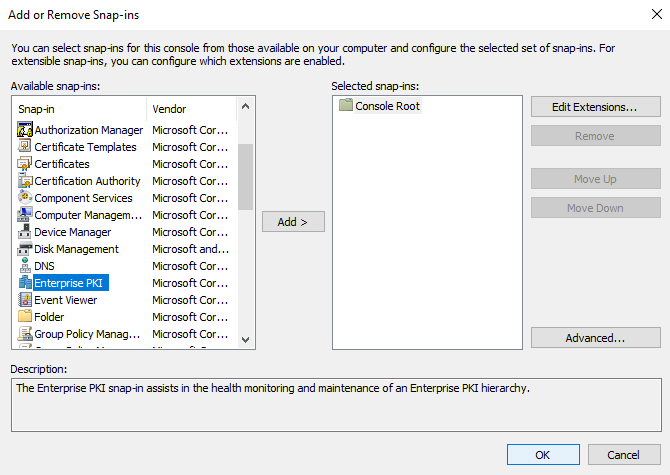Select the Folder snap-in icon

[26, 317]
